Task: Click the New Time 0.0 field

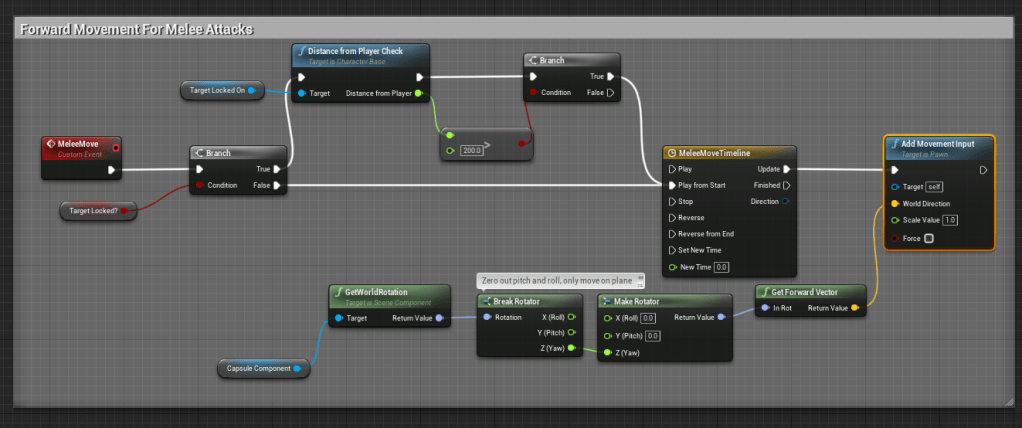Action: coord(721,267)
